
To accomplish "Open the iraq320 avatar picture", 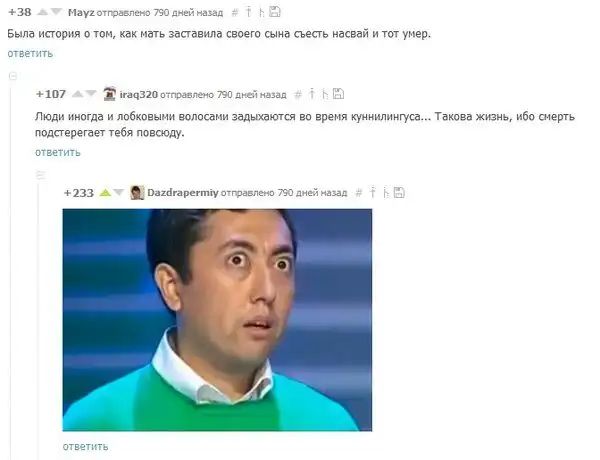I will (x=109, y=94).
